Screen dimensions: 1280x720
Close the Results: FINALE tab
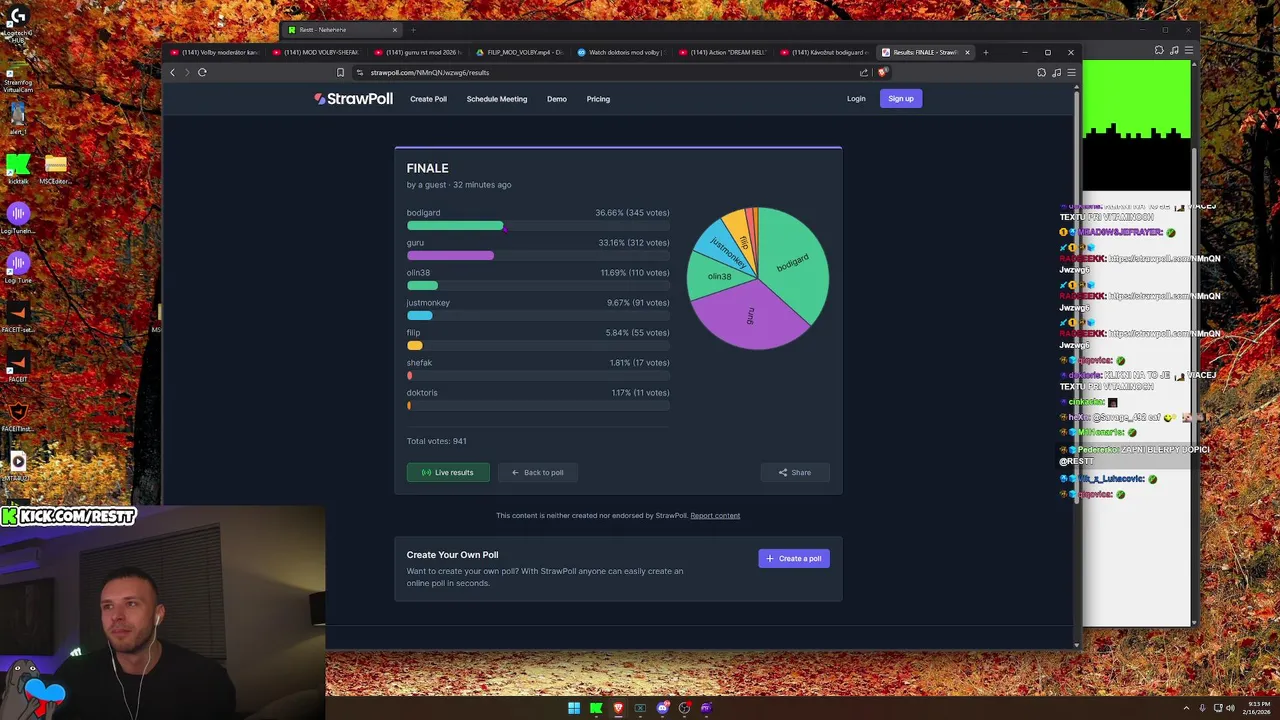(967, 52)
